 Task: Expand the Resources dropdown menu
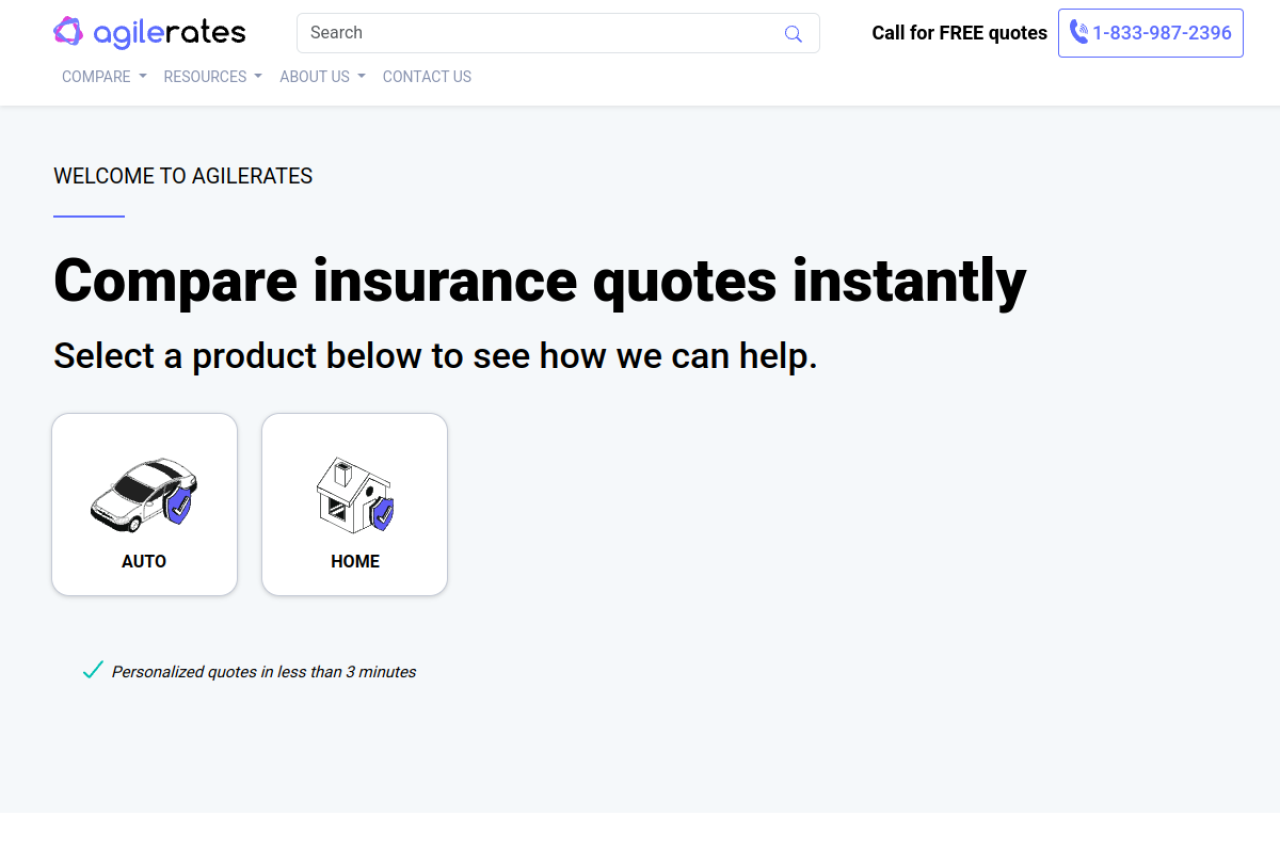tap(213, 77)
